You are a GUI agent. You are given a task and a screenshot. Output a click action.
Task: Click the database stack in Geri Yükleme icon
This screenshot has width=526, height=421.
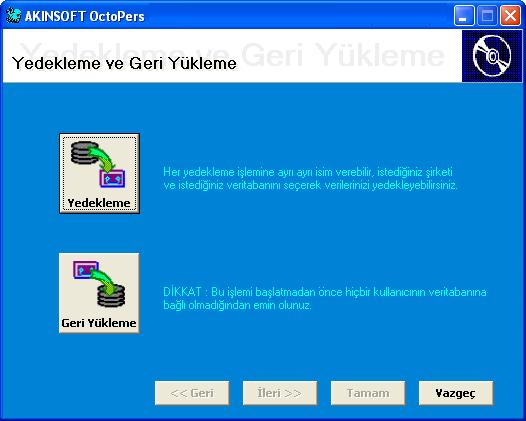tap(111, 296)
